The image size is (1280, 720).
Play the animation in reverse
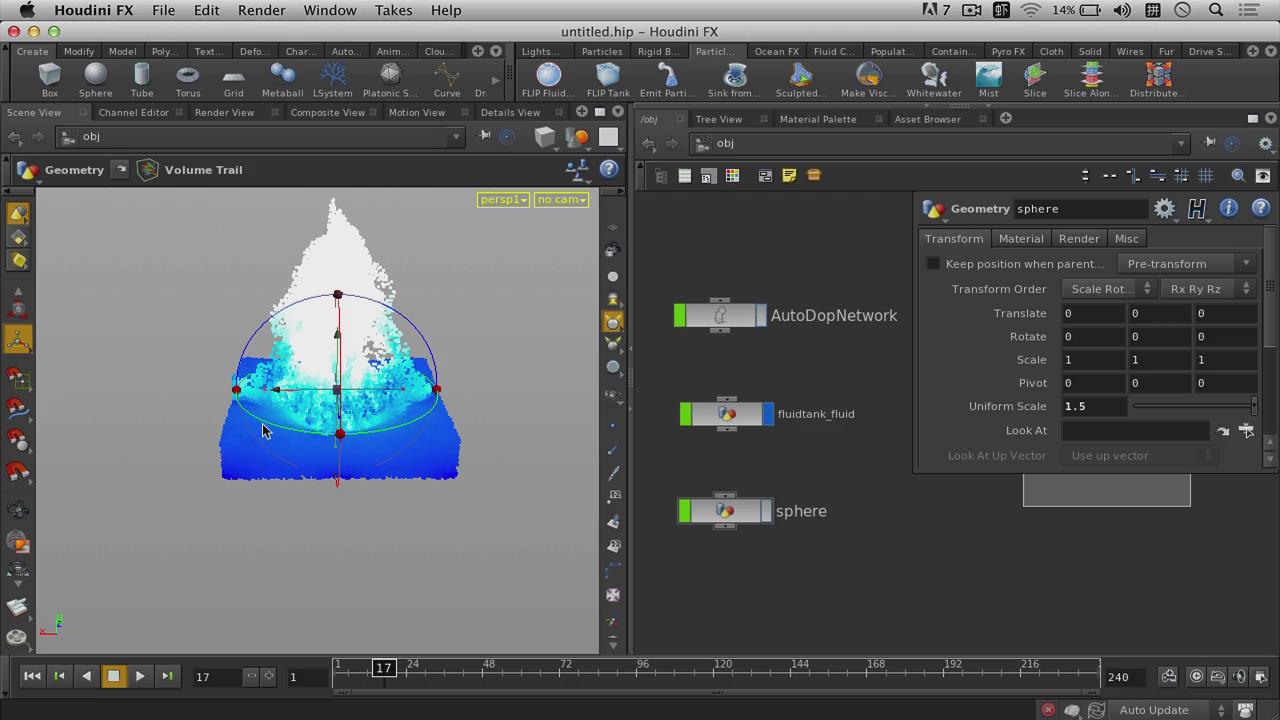click(86, 677)
